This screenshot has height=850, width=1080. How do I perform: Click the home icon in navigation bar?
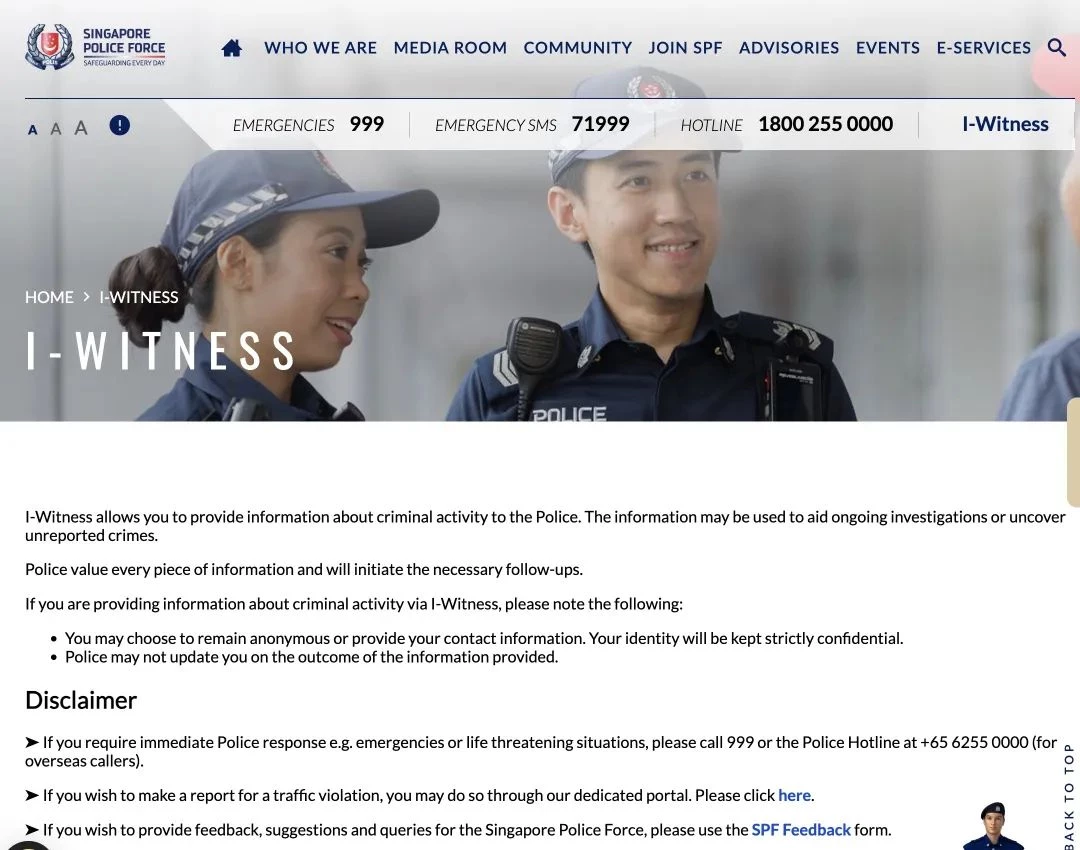[x=231, y=48]
